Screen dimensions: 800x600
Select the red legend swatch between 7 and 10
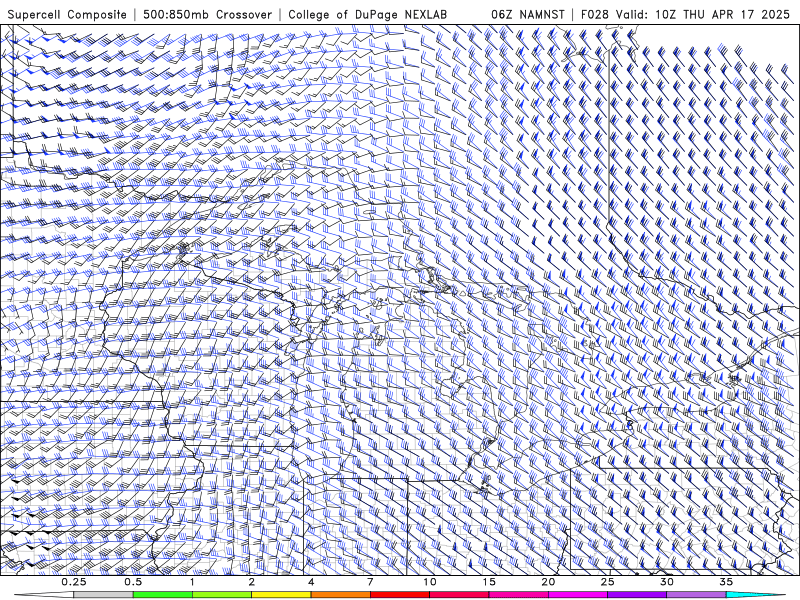pos(399,595)
